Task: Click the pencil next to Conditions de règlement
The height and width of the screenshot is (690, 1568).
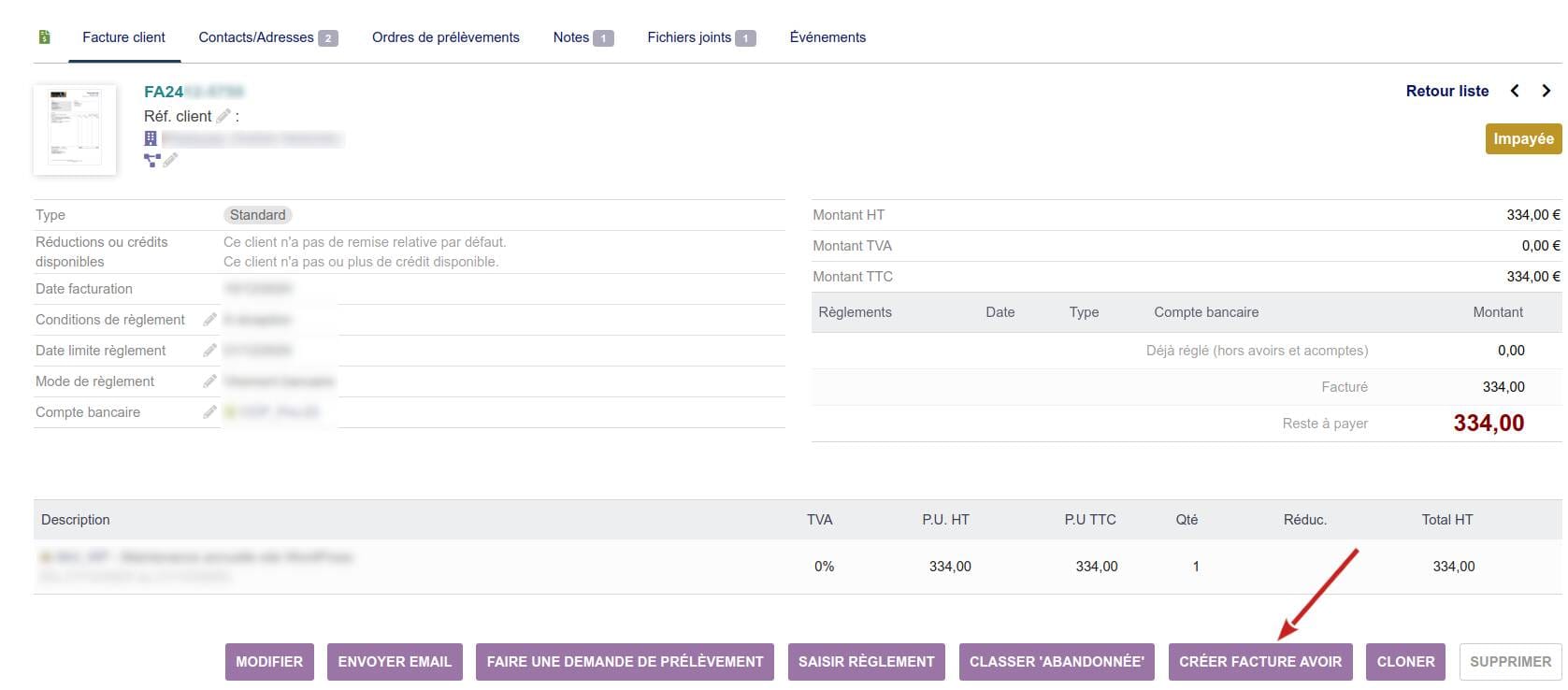Action: [x=209, y=320]
